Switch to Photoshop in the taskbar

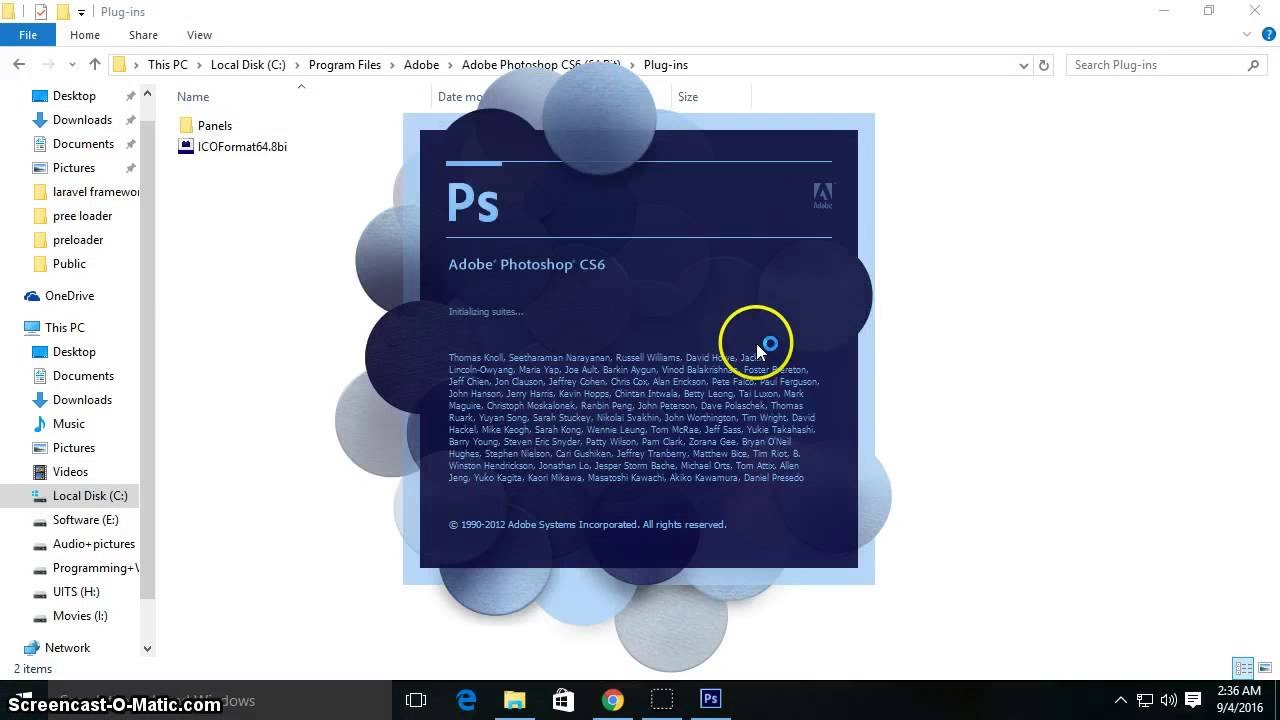click(710, 700)
